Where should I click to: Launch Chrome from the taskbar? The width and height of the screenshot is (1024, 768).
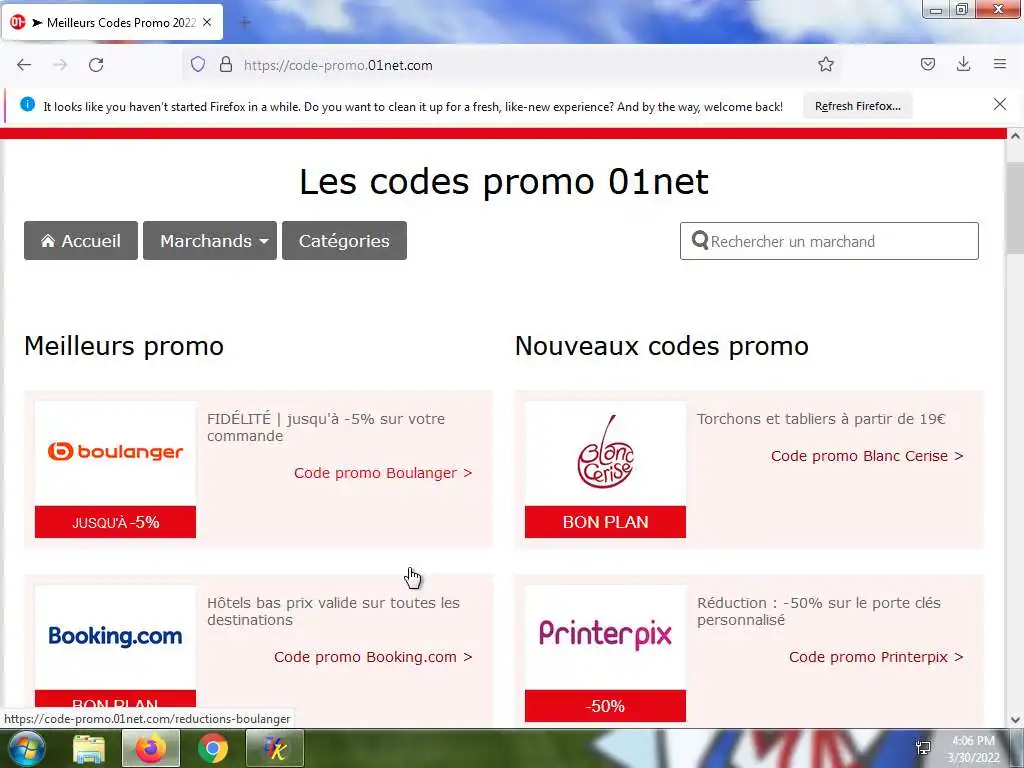(213, 748)
